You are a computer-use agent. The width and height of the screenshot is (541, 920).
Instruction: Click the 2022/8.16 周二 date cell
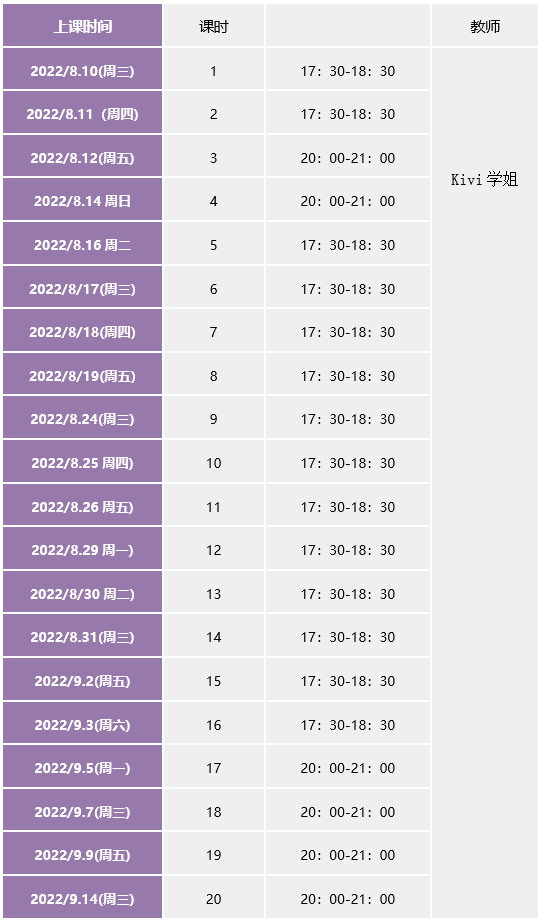pos(82,244)
